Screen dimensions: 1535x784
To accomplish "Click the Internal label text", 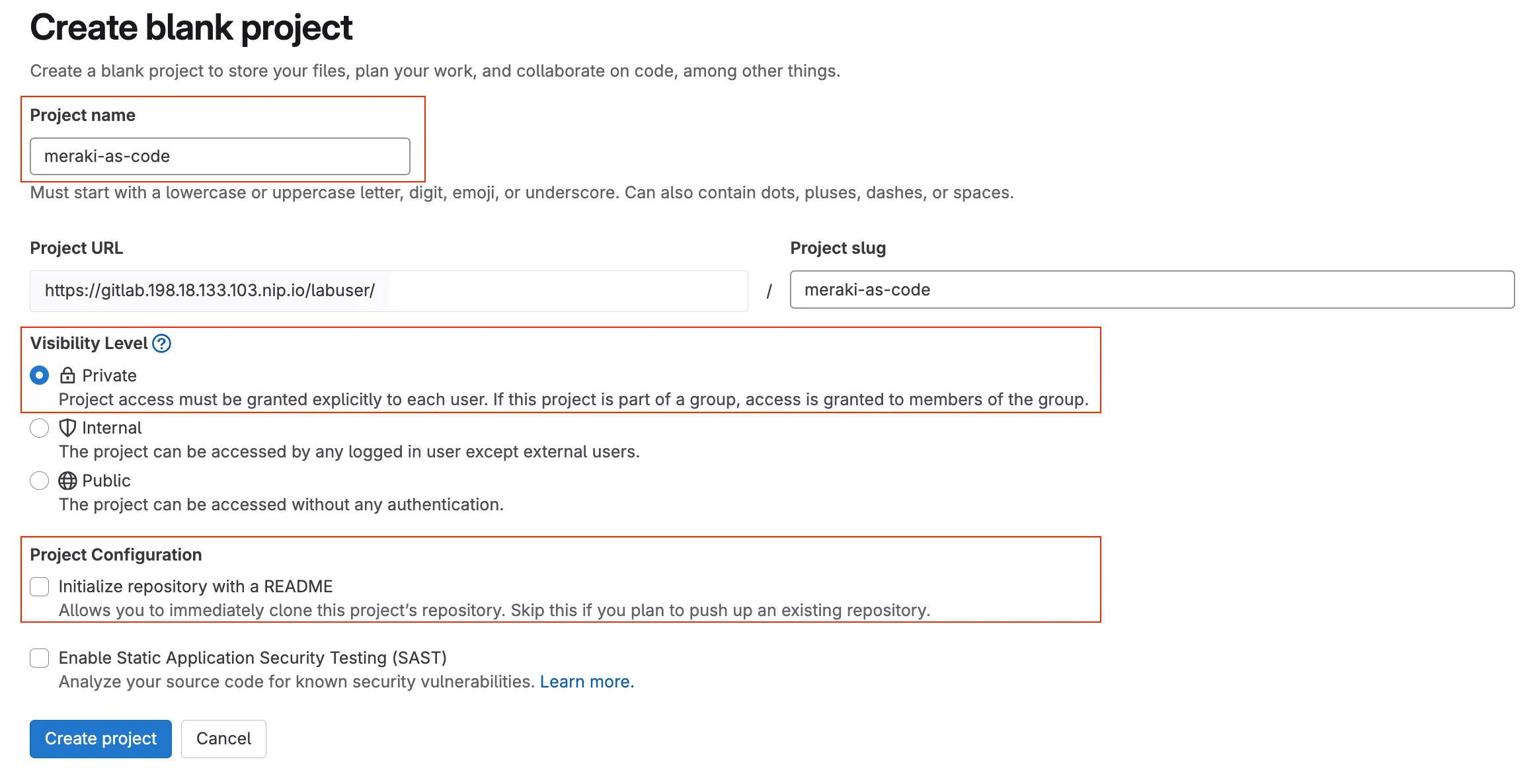I will click(111, 428).
